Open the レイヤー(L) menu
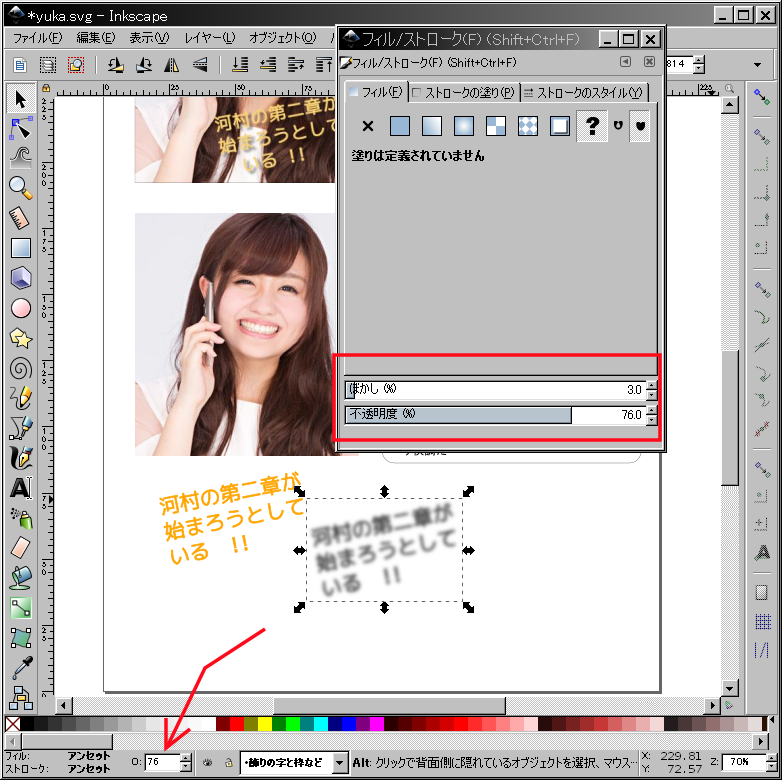 [209, 38]
